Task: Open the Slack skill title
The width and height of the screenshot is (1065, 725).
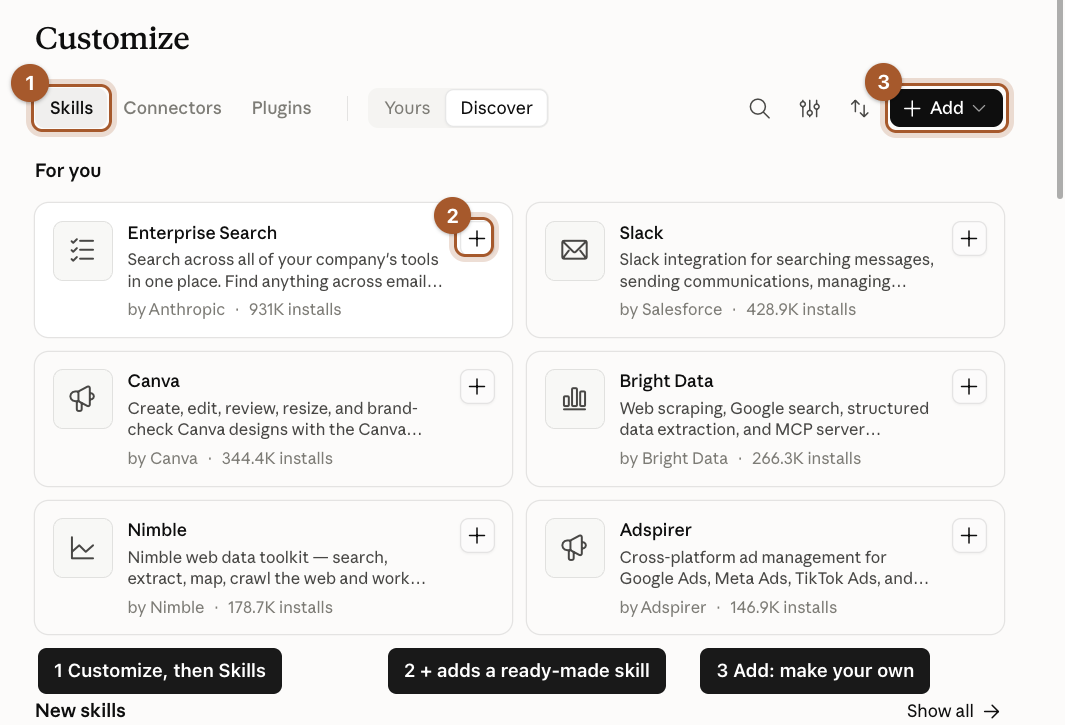Action: click(641, 233)
